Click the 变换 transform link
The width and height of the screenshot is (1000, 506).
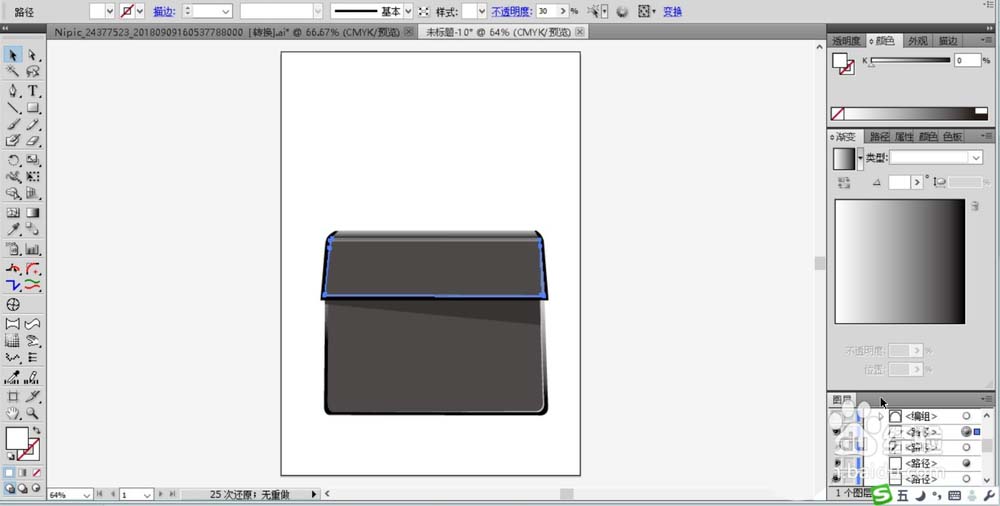coord(672,11)
